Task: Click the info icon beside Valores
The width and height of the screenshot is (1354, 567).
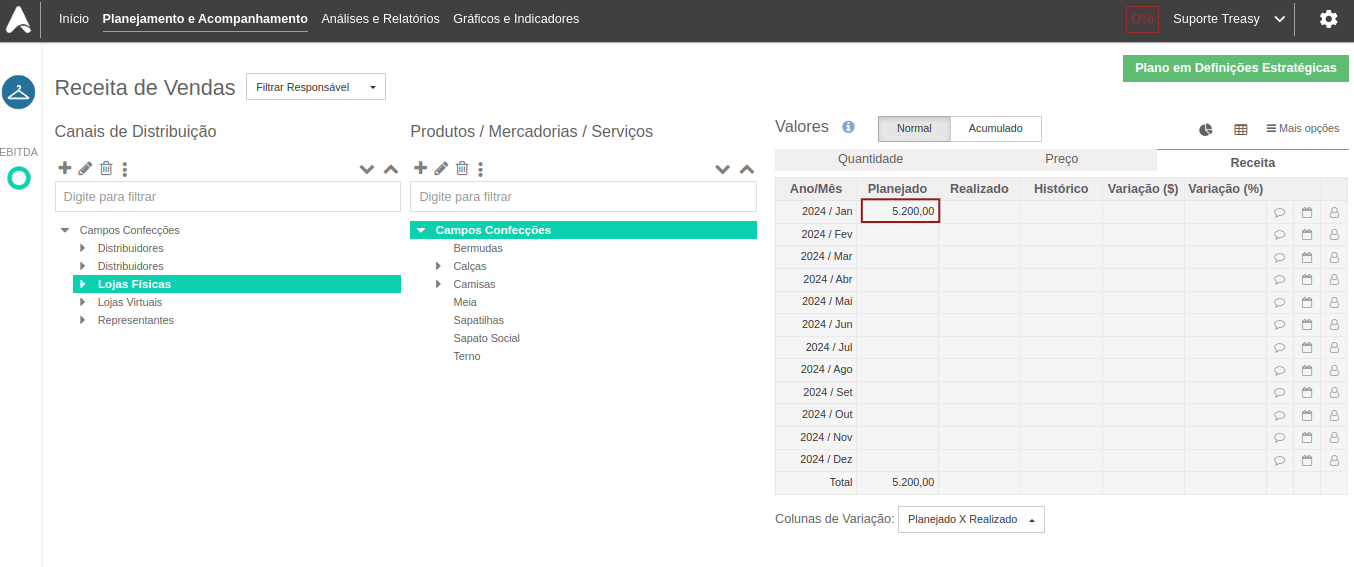Action: click(848, 127)
